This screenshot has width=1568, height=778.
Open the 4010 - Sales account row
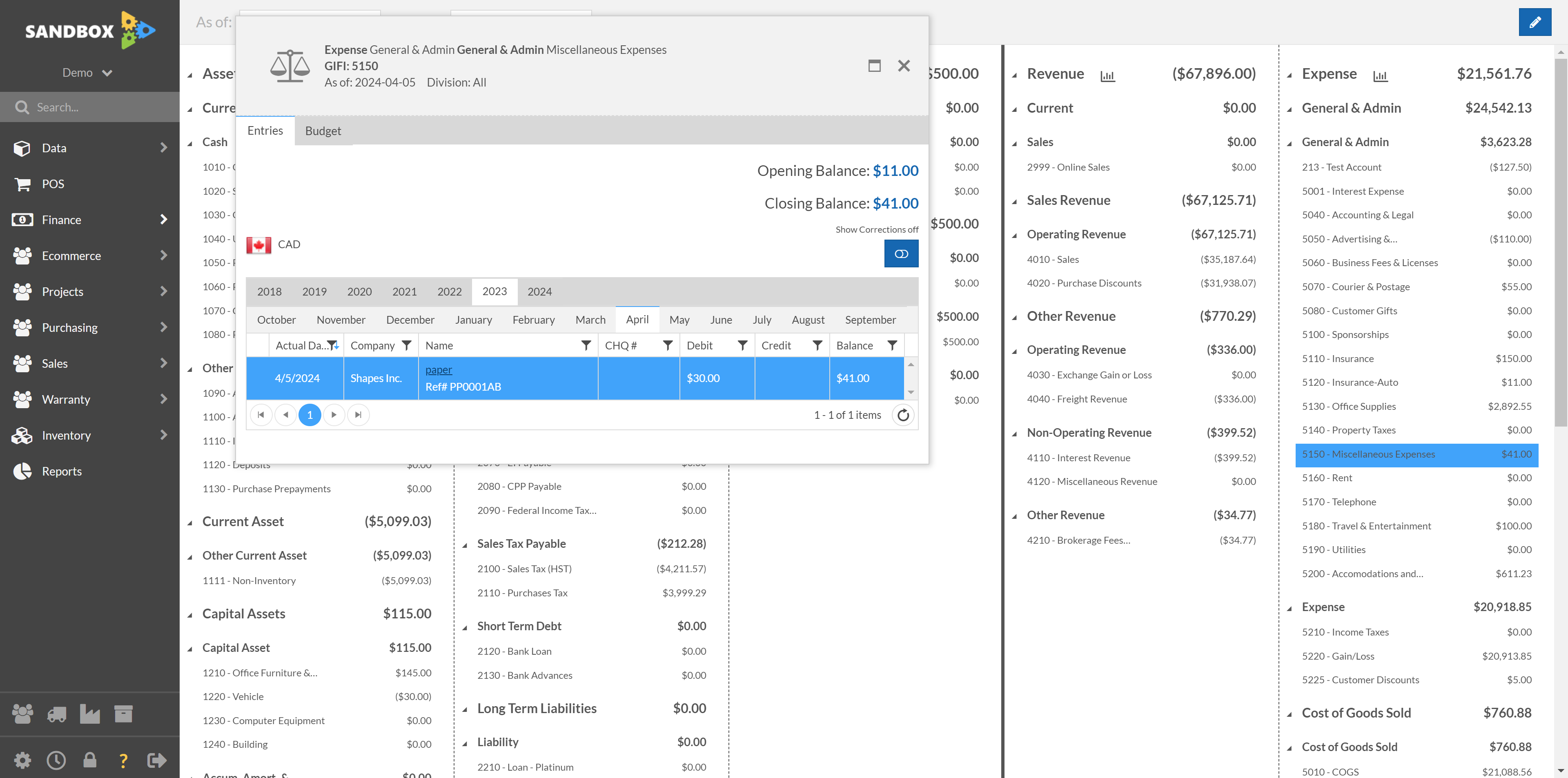(x=1141, y=259)
